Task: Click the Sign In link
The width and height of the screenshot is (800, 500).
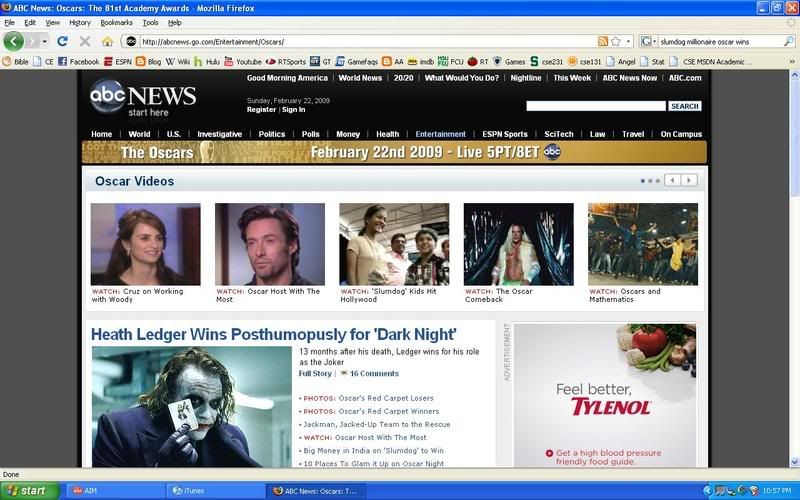Action: point(293,110)
